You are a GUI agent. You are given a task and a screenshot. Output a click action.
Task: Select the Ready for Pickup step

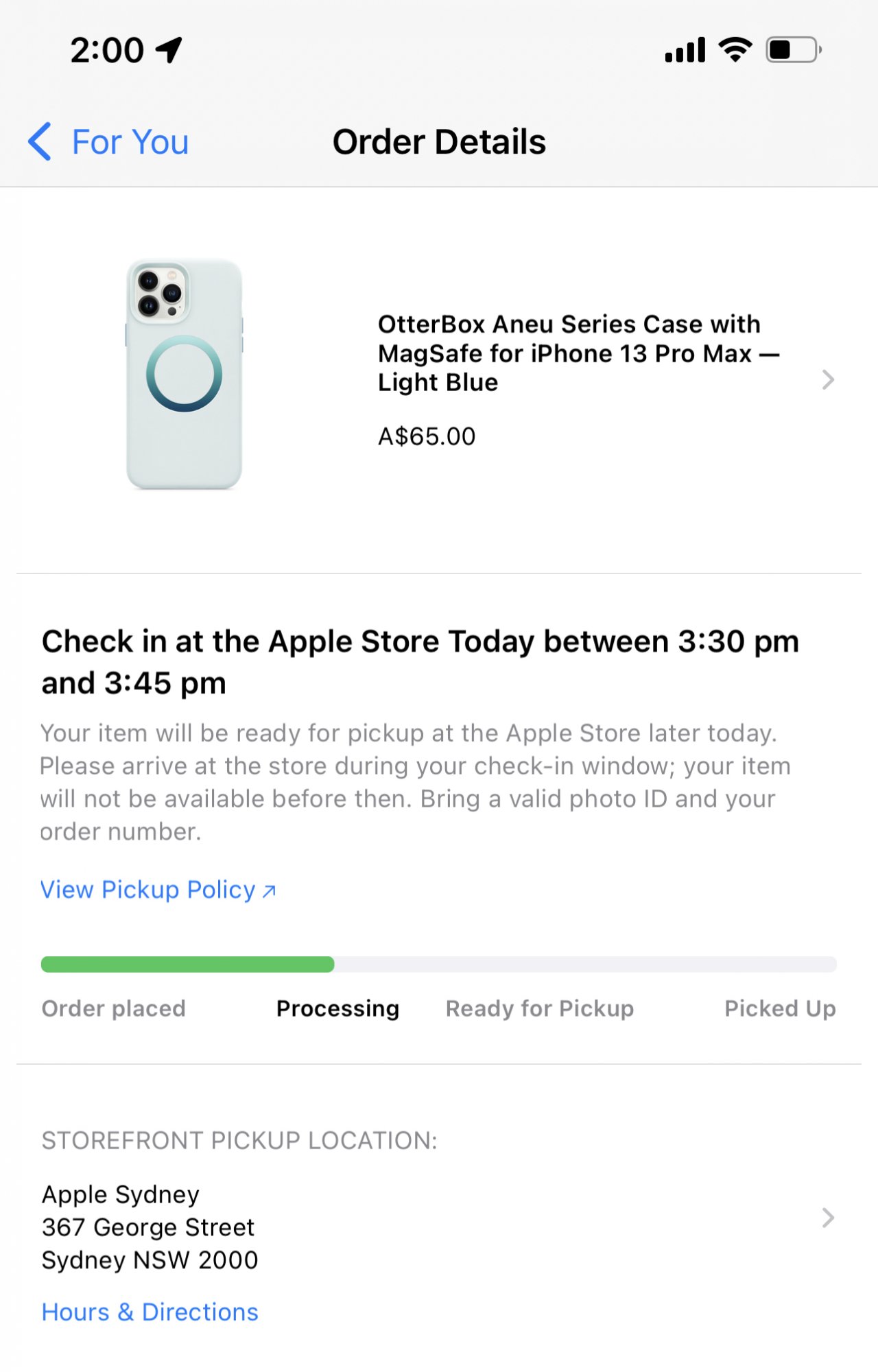click(540, 1008)
